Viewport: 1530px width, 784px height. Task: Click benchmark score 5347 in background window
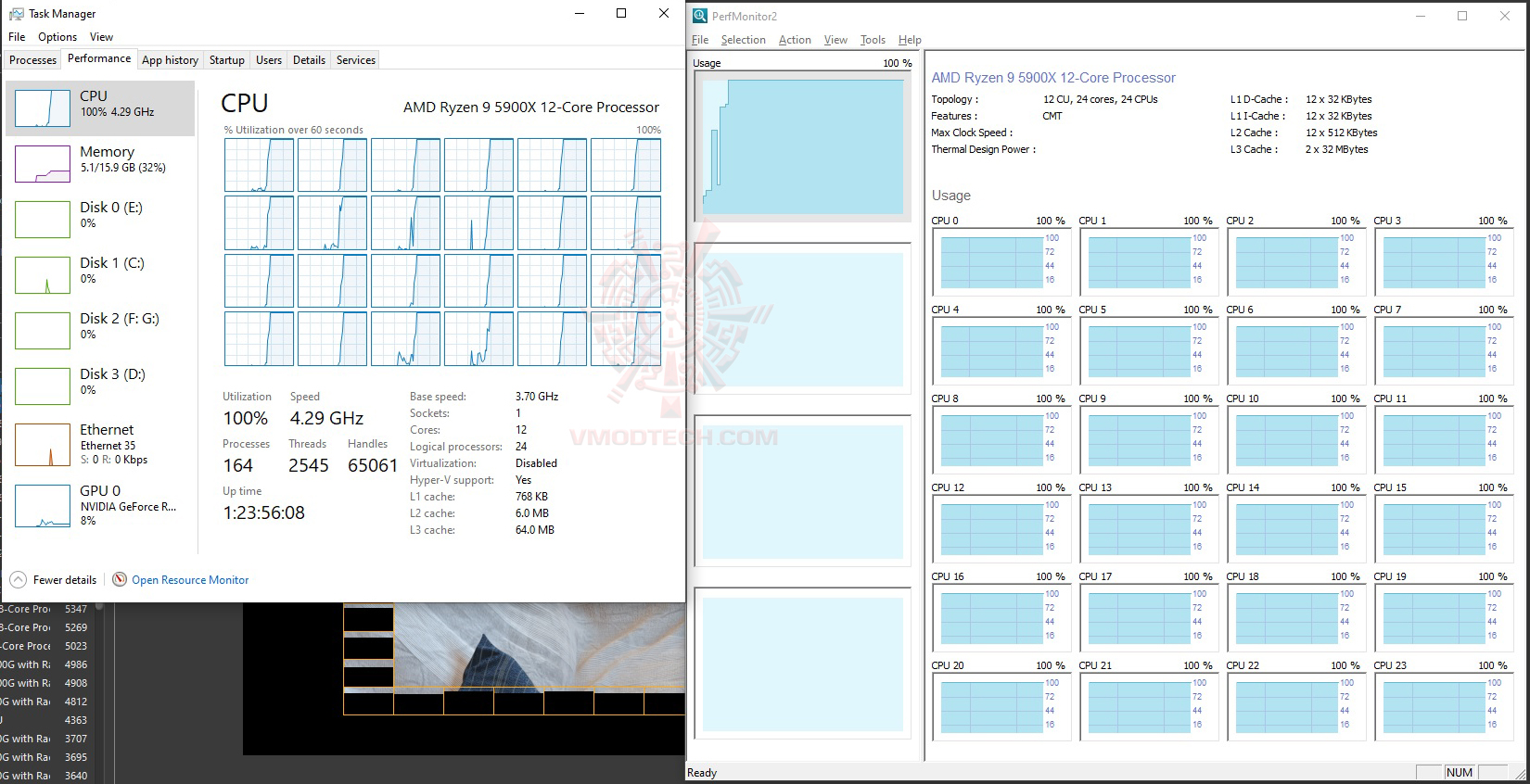[x=76, y=609]
